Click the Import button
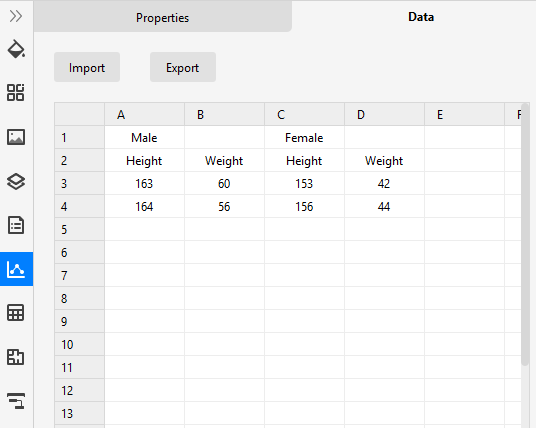Viewport: 536px width, 428px height. [87, 67]
